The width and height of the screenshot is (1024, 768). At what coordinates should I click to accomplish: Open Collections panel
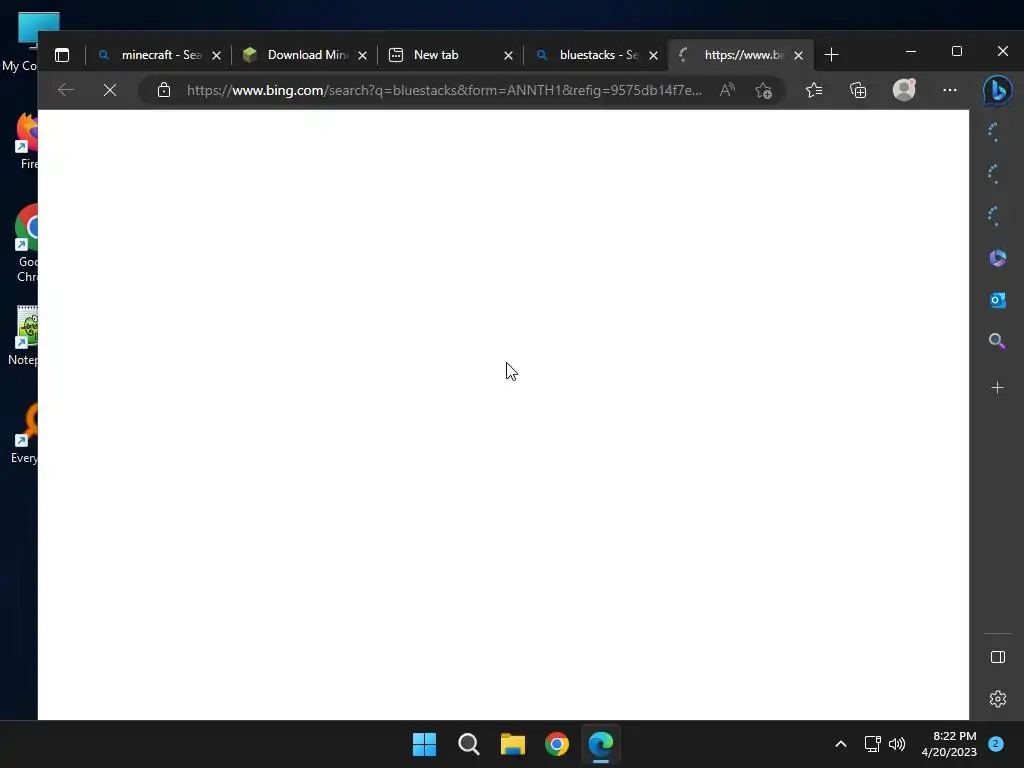(858, 90)
